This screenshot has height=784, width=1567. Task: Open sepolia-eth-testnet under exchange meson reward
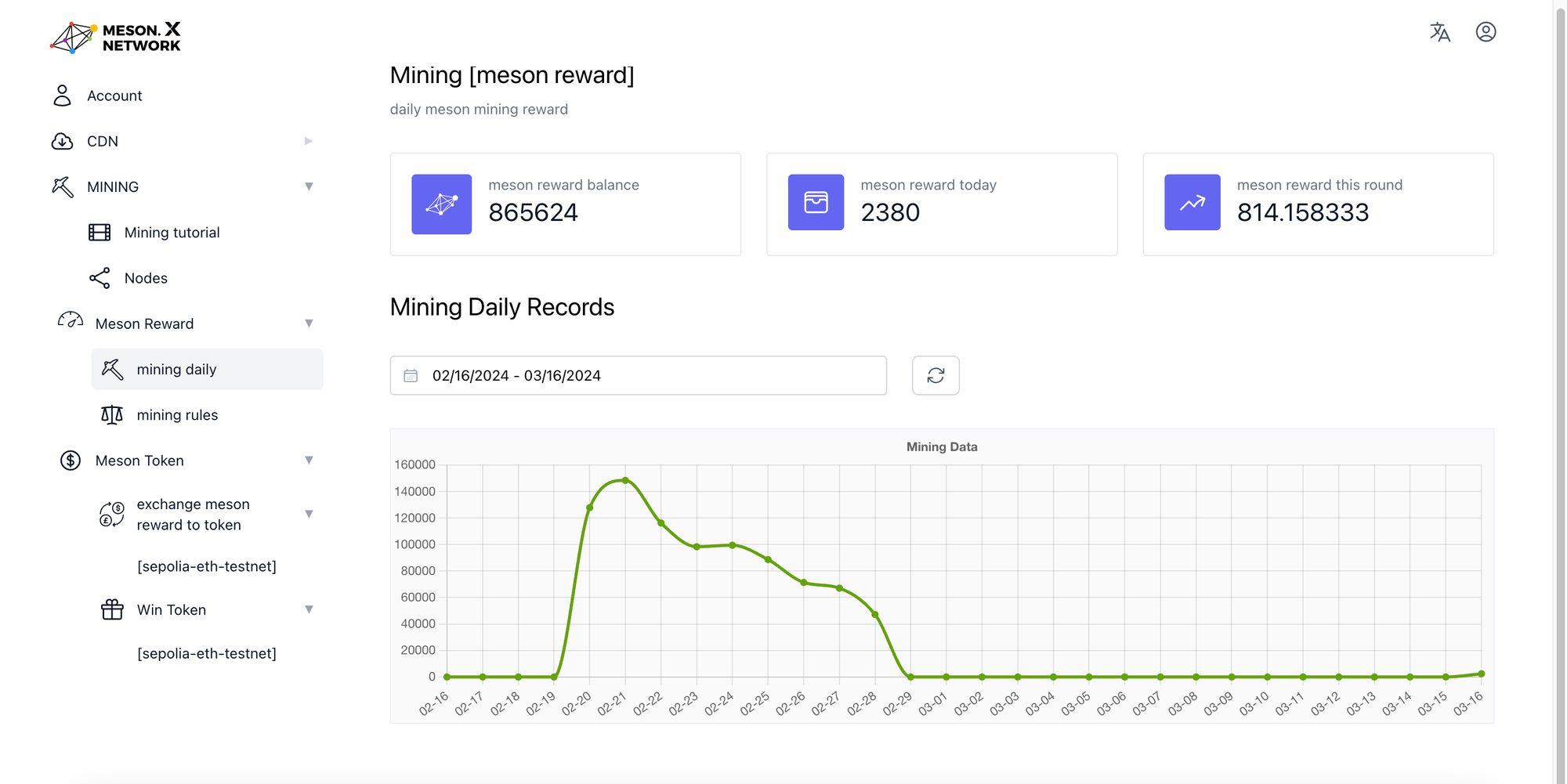(x=207, y=566)
